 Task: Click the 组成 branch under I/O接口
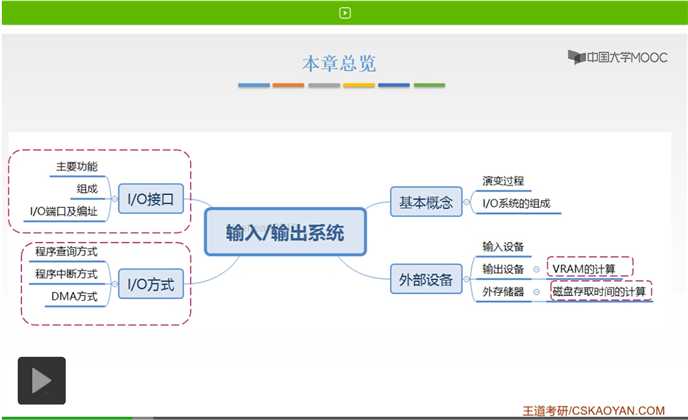pos(87,189)
